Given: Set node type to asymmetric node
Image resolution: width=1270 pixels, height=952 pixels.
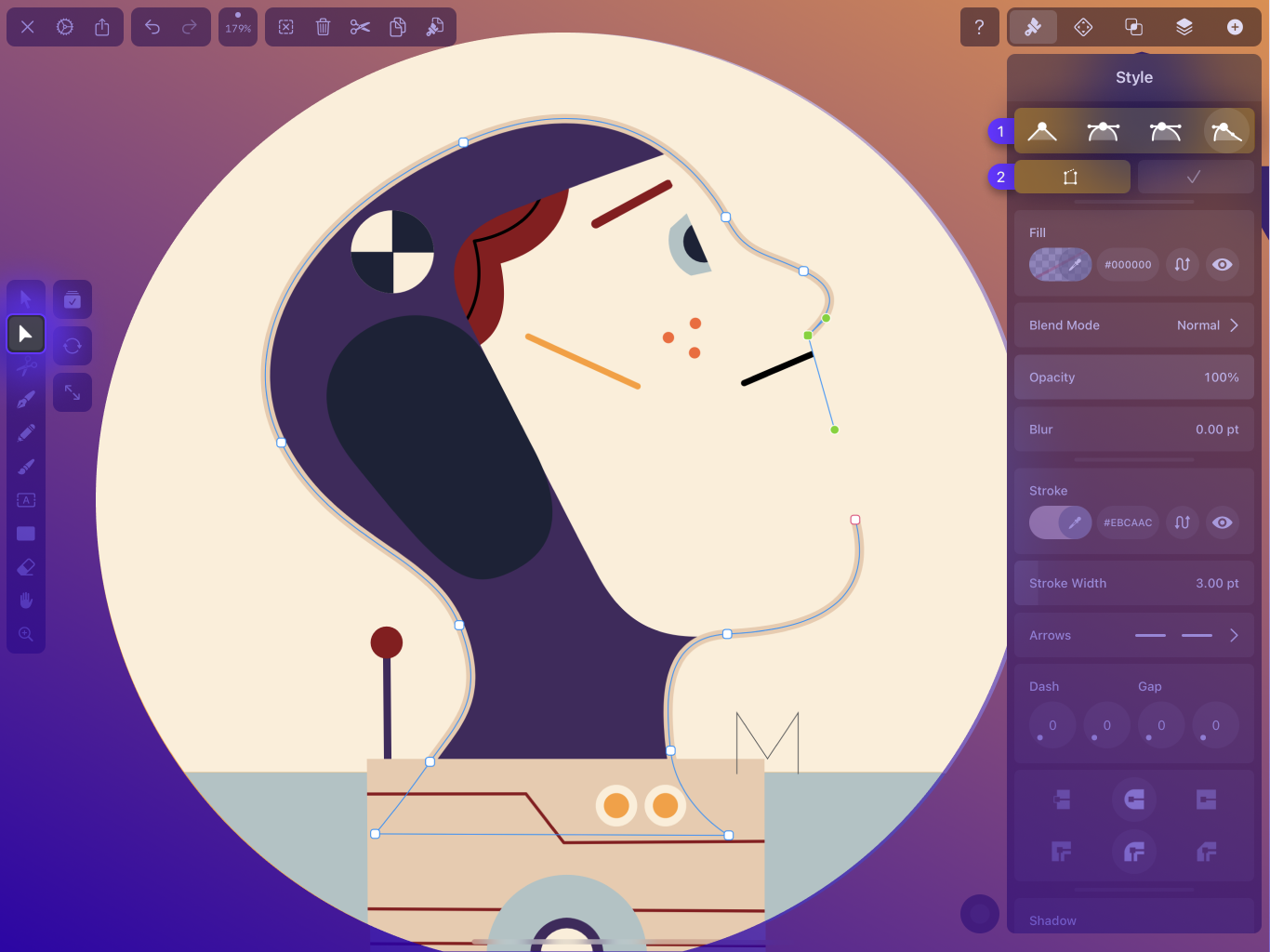Looking at the screenshot, I should [x=1165, y=131].
